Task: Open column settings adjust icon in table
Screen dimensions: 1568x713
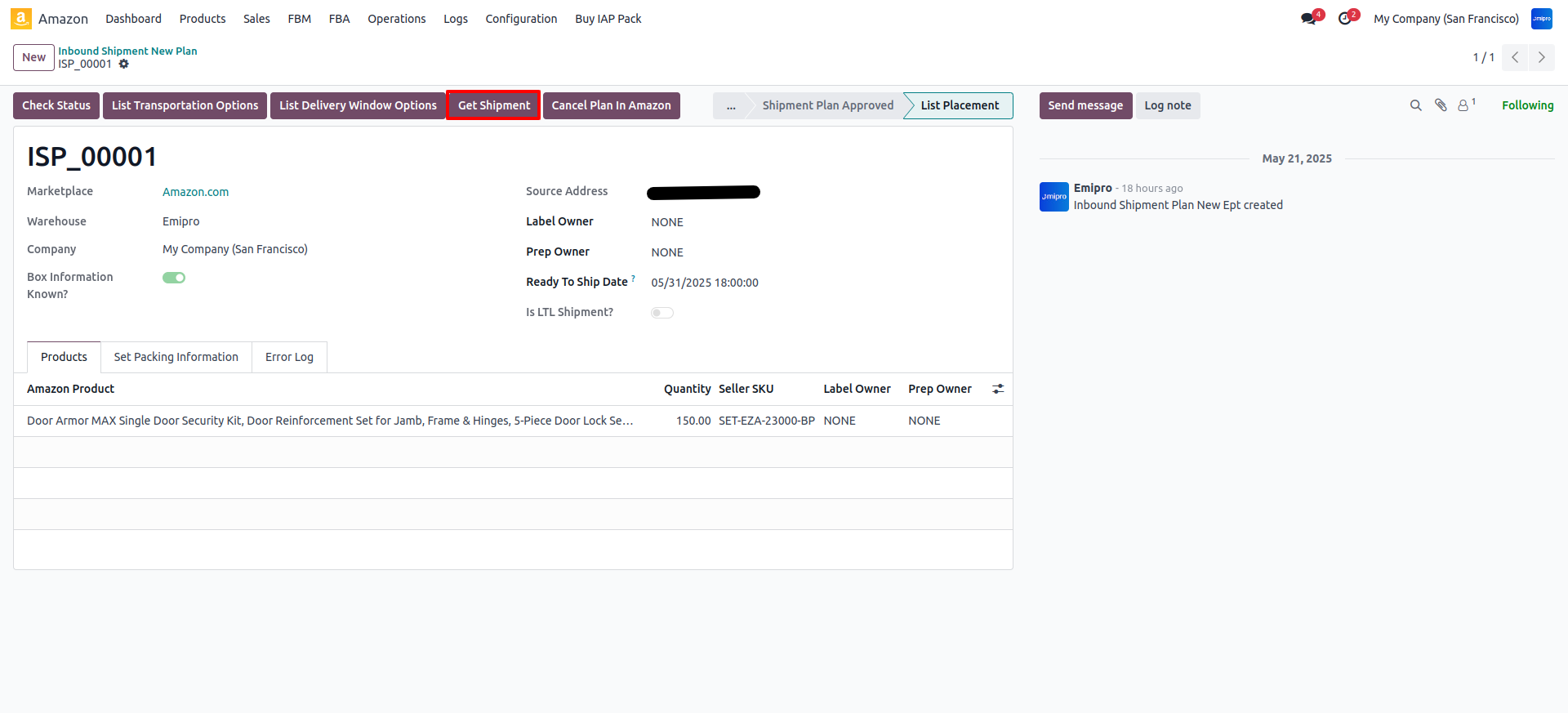Action: [x=998, y=390]
